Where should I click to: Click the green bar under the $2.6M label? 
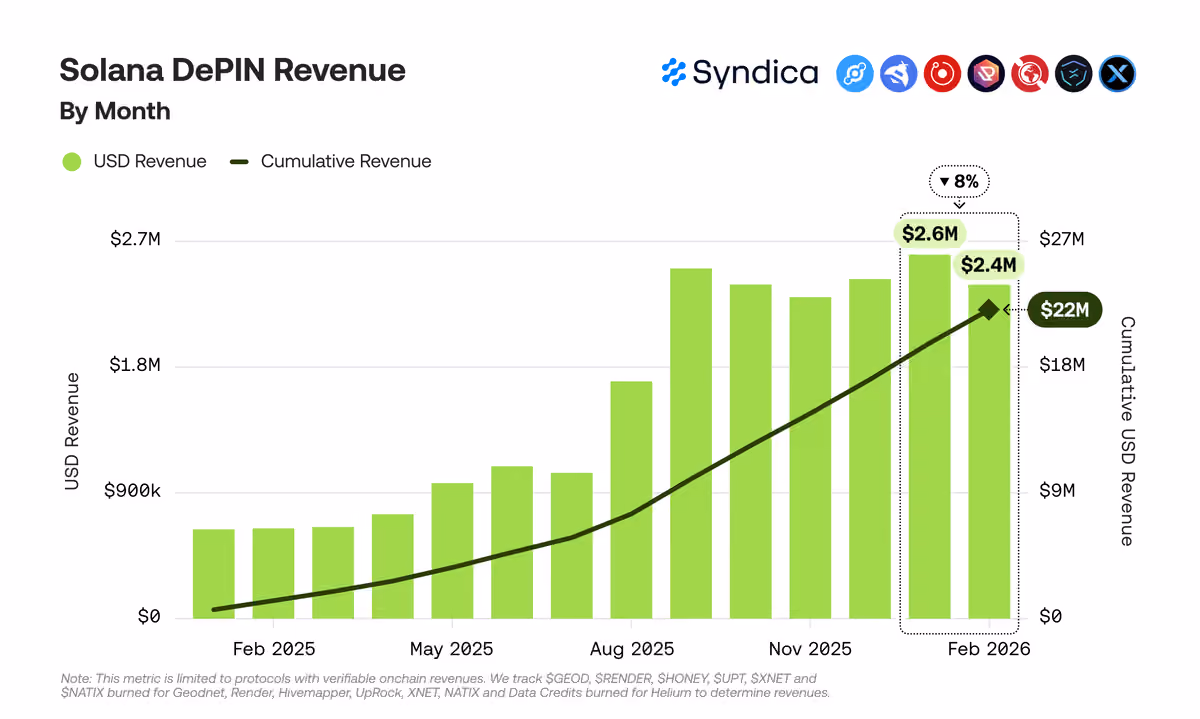[930, 436]
